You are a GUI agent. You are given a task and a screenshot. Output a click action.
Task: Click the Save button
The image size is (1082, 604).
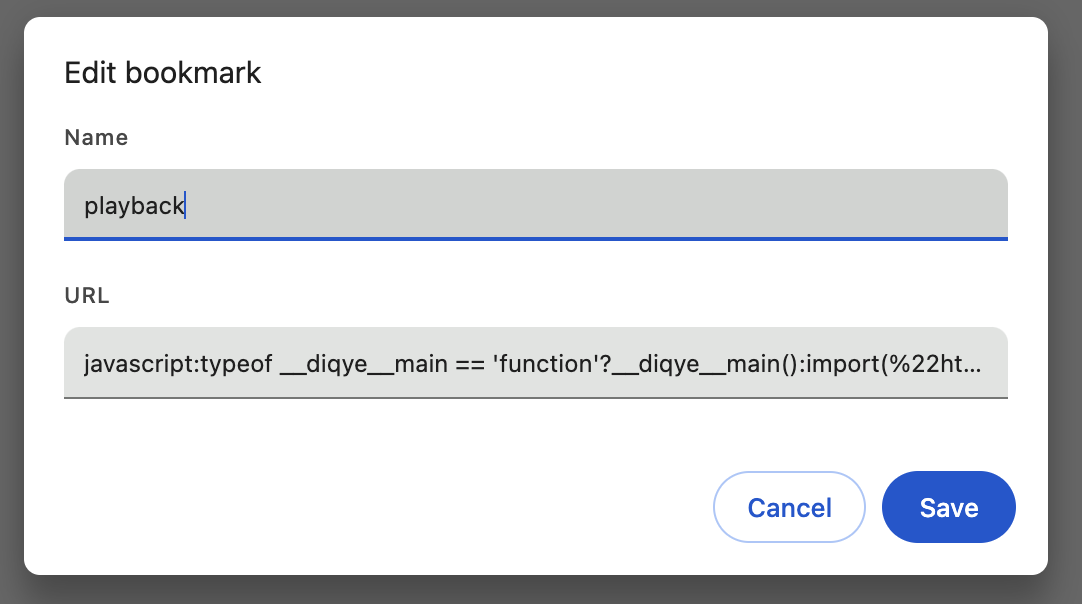948,507
